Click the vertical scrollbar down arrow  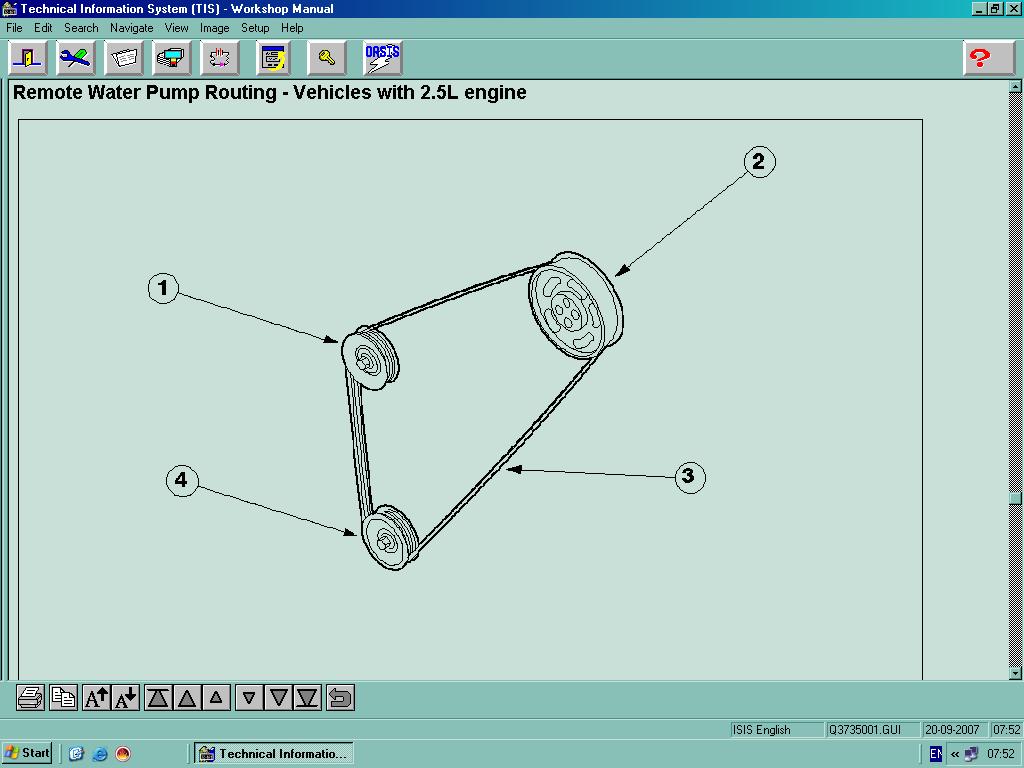coord(1016,673)
